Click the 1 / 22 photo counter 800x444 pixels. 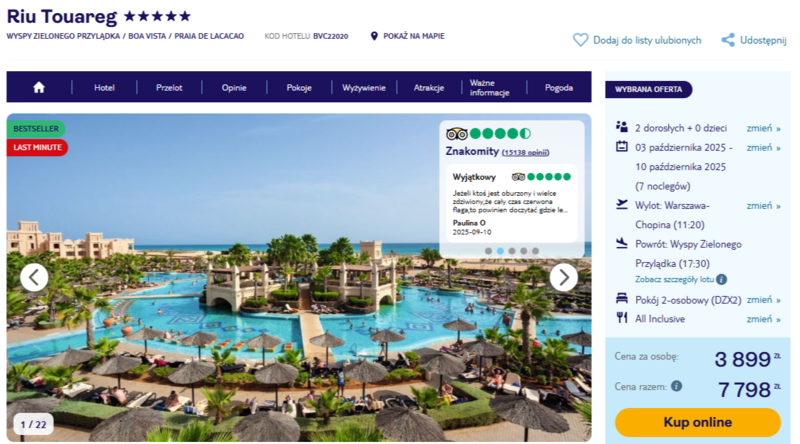[33, 424]
